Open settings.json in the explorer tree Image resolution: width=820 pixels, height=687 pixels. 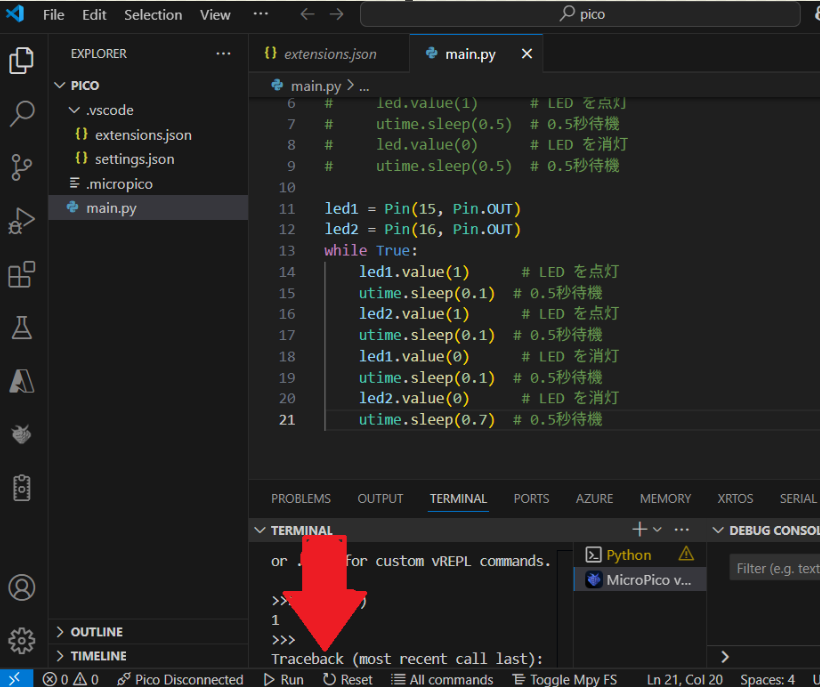point(134,159)
